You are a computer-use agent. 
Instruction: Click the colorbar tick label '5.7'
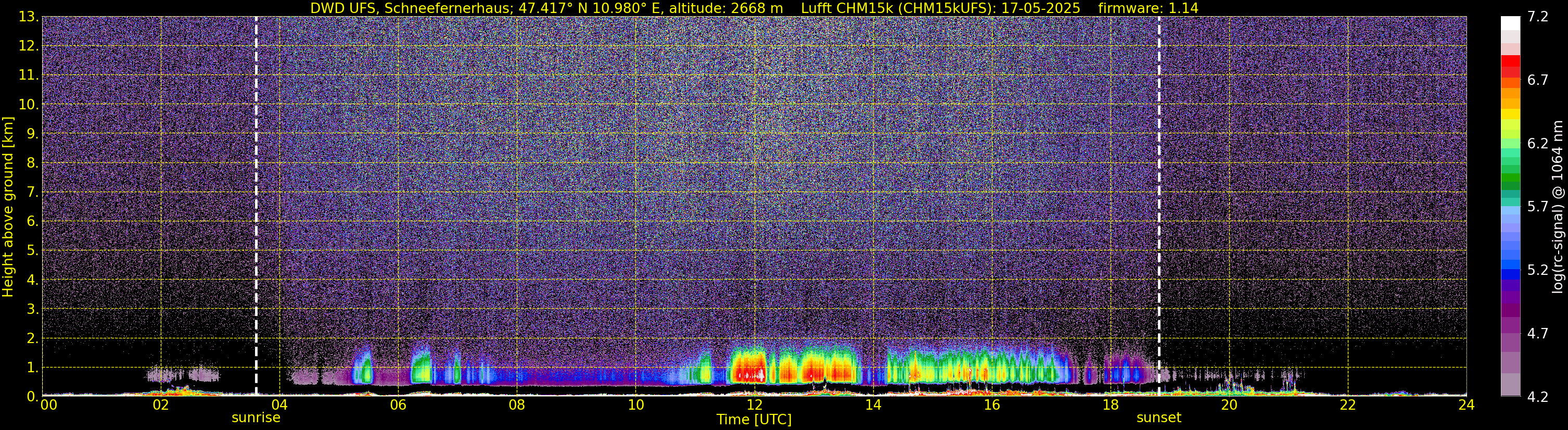[x=1538, y=207]
